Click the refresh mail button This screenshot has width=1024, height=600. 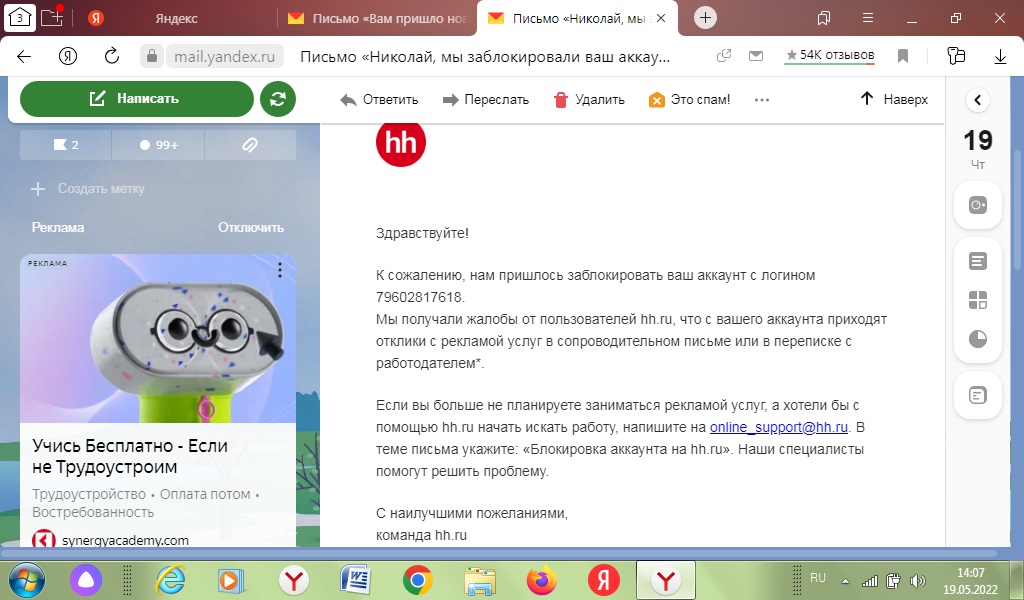pos(278,99)
